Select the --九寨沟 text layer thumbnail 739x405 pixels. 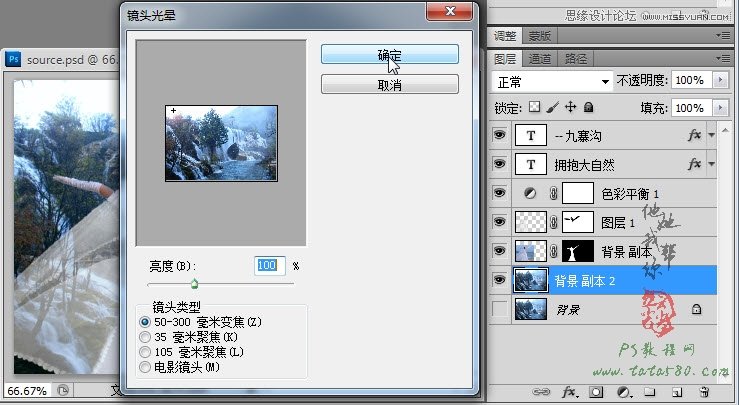click(x=531, y=136)
